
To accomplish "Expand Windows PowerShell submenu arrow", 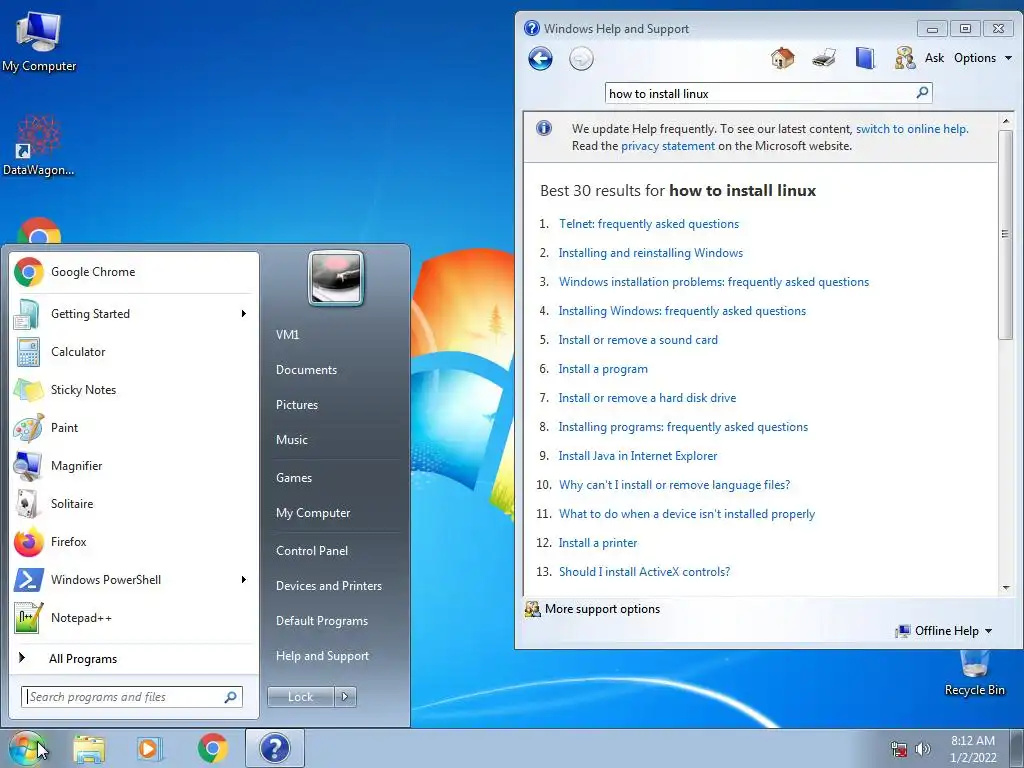I will (244, 580).
